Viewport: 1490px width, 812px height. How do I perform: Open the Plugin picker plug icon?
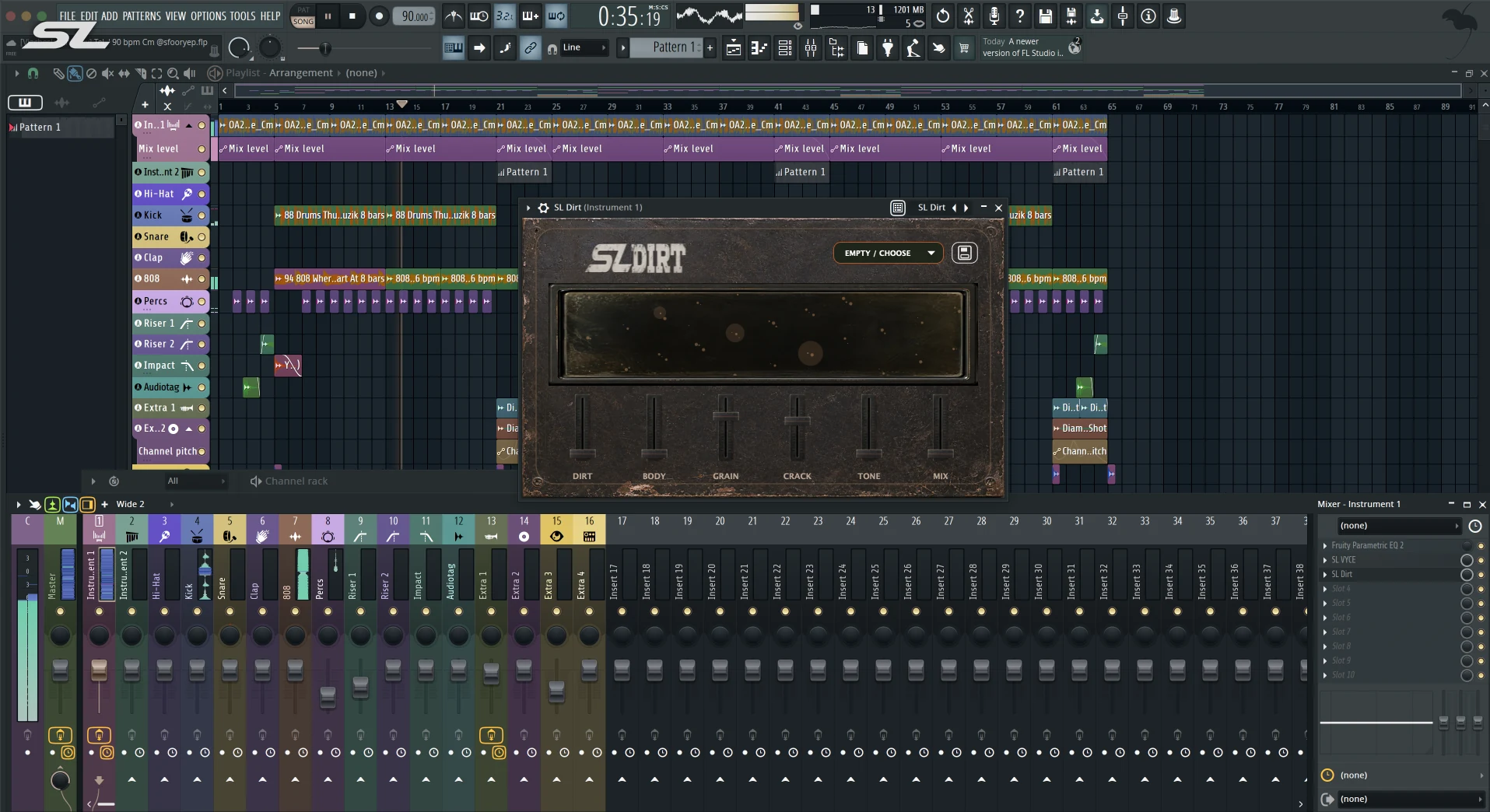click(x=888, y=48)
